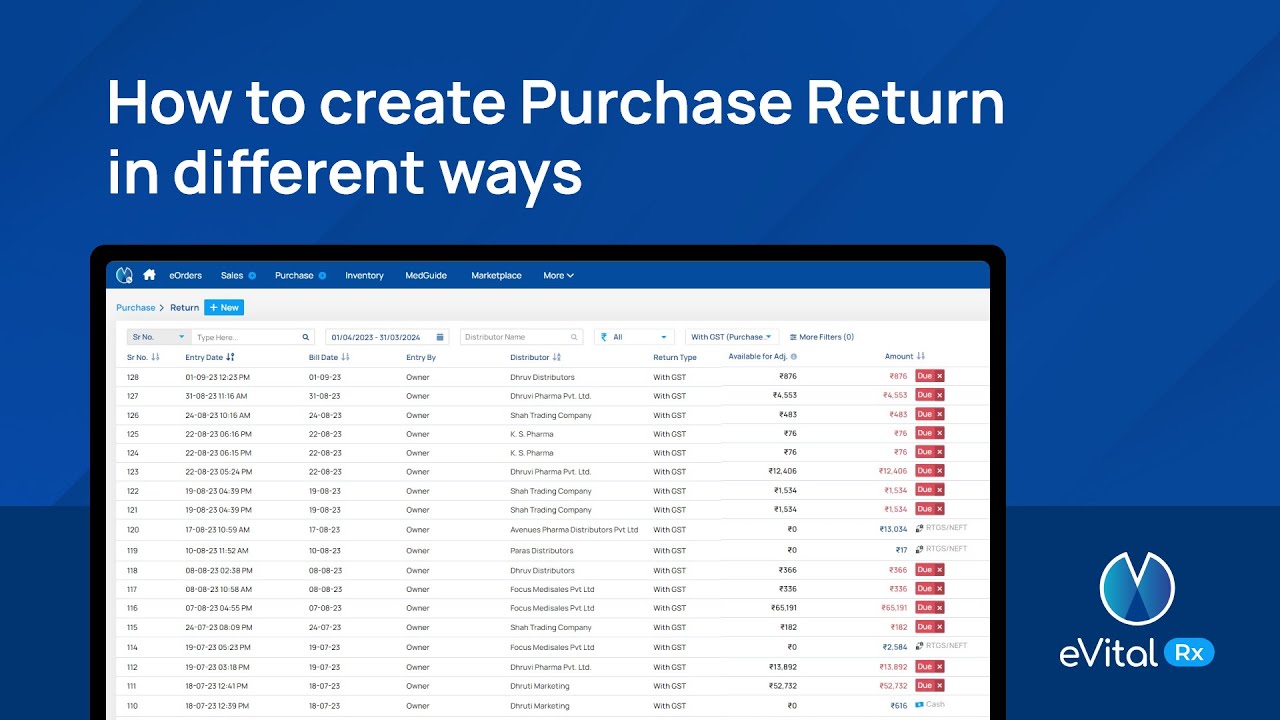1280x720 pixels.
Task: Click the x on Due tag for row 116
Action: tap(940, 608)
